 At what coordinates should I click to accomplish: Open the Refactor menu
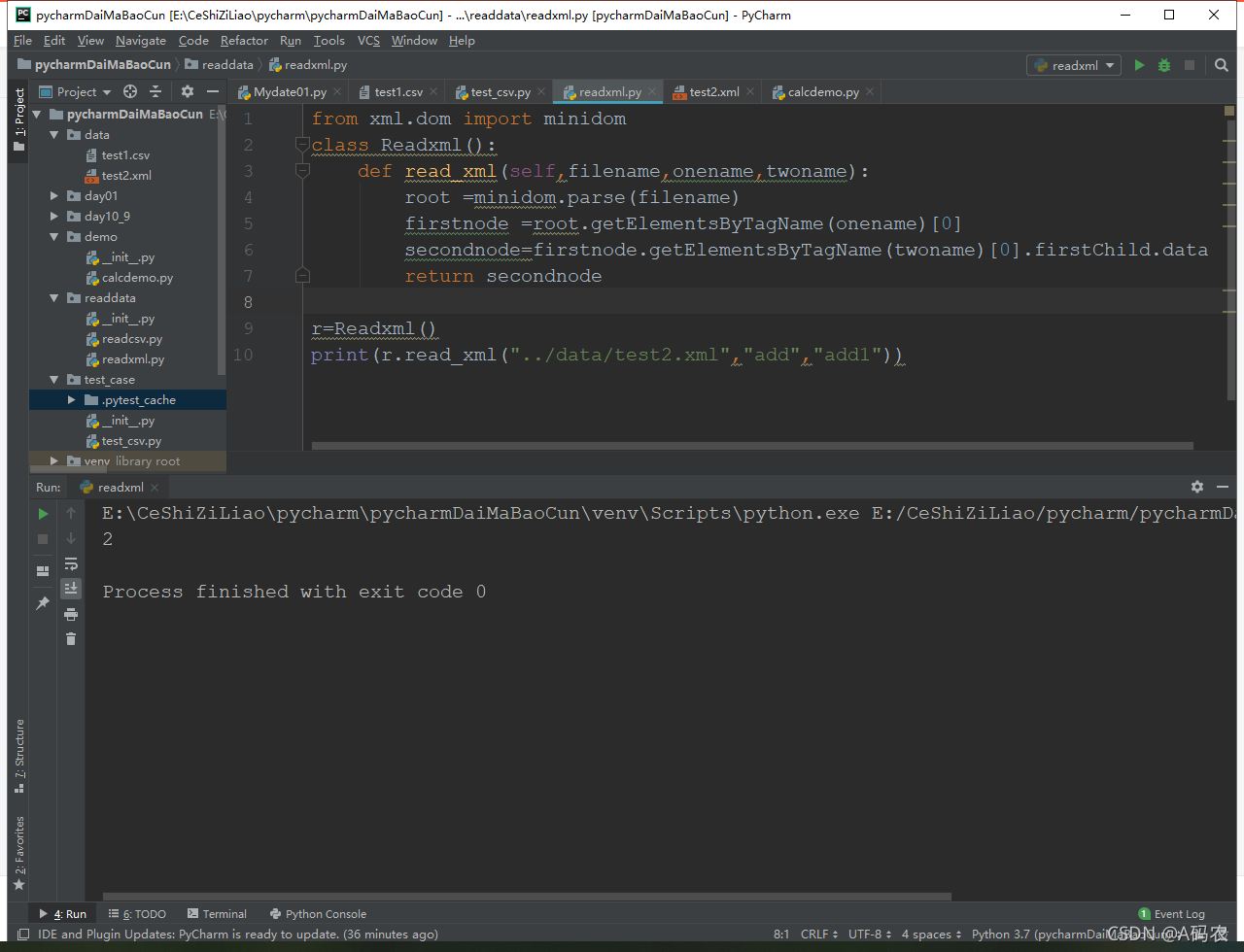tap(244, 41)
